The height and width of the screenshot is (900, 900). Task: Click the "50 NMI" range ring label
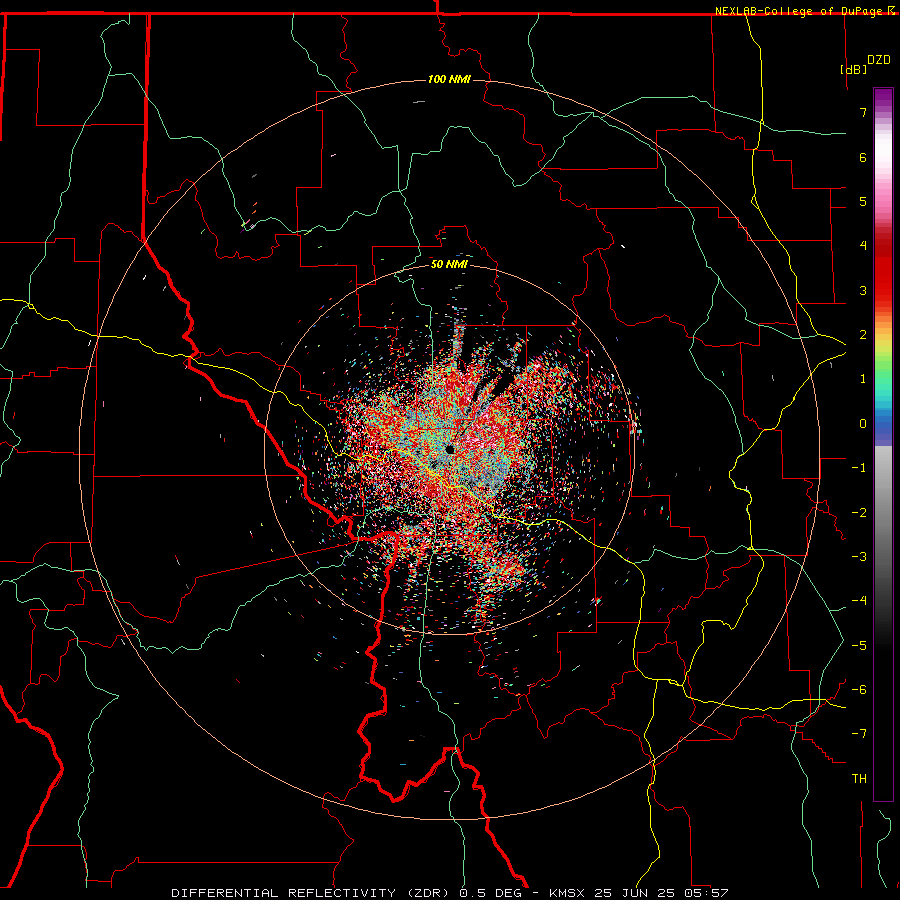[449, 264]
